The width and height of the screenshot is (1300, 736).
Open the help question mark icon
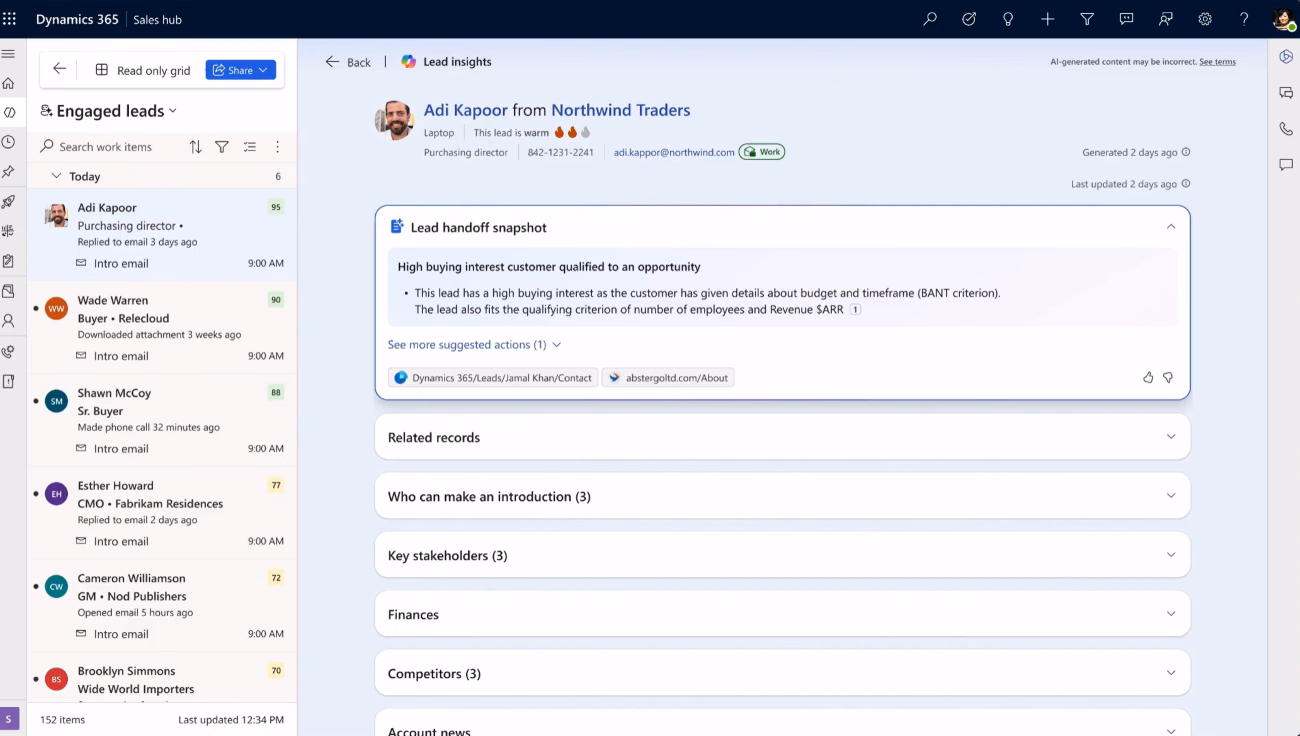point(1244,19)
